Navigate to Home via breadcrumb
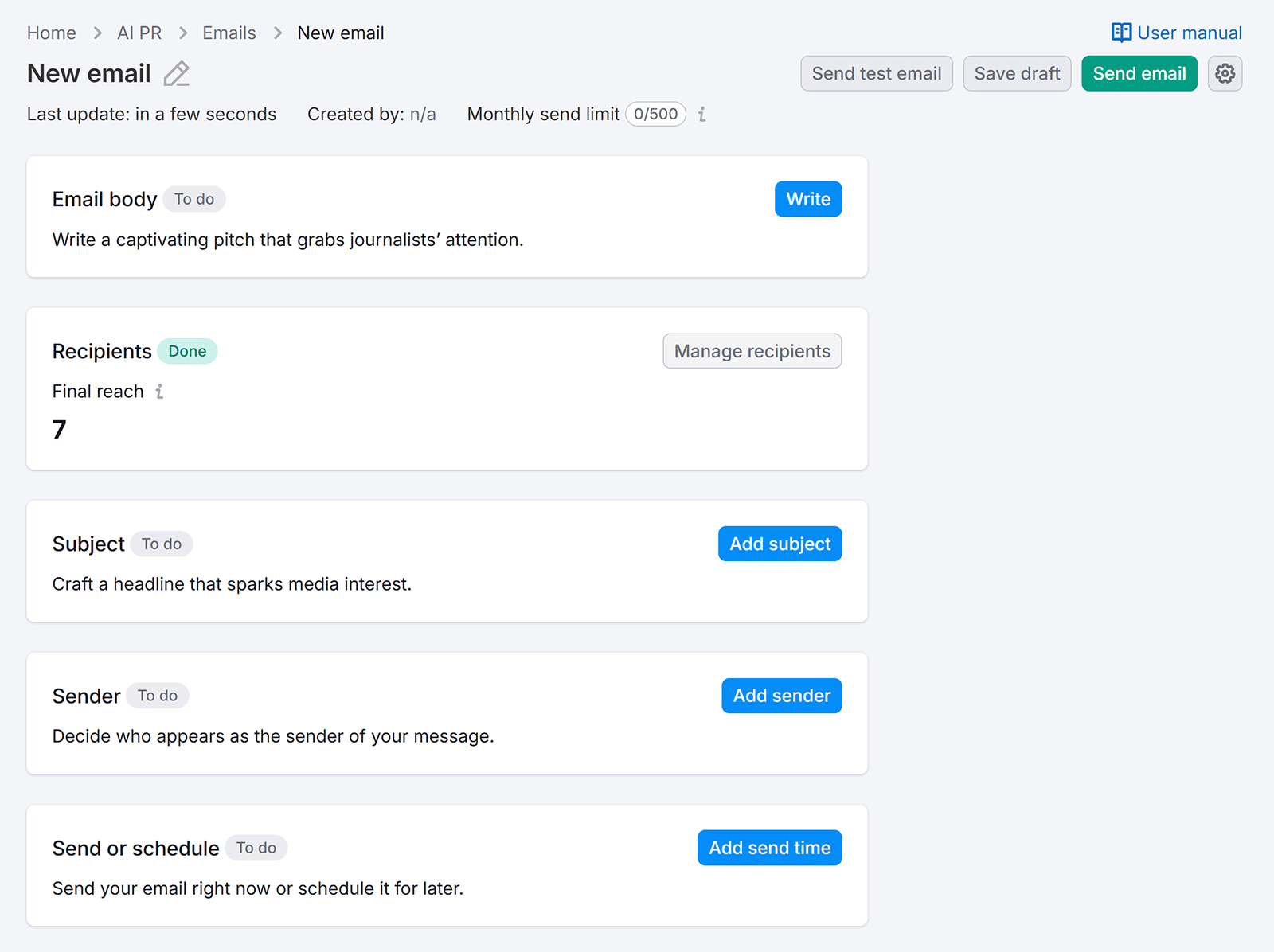 51,33
